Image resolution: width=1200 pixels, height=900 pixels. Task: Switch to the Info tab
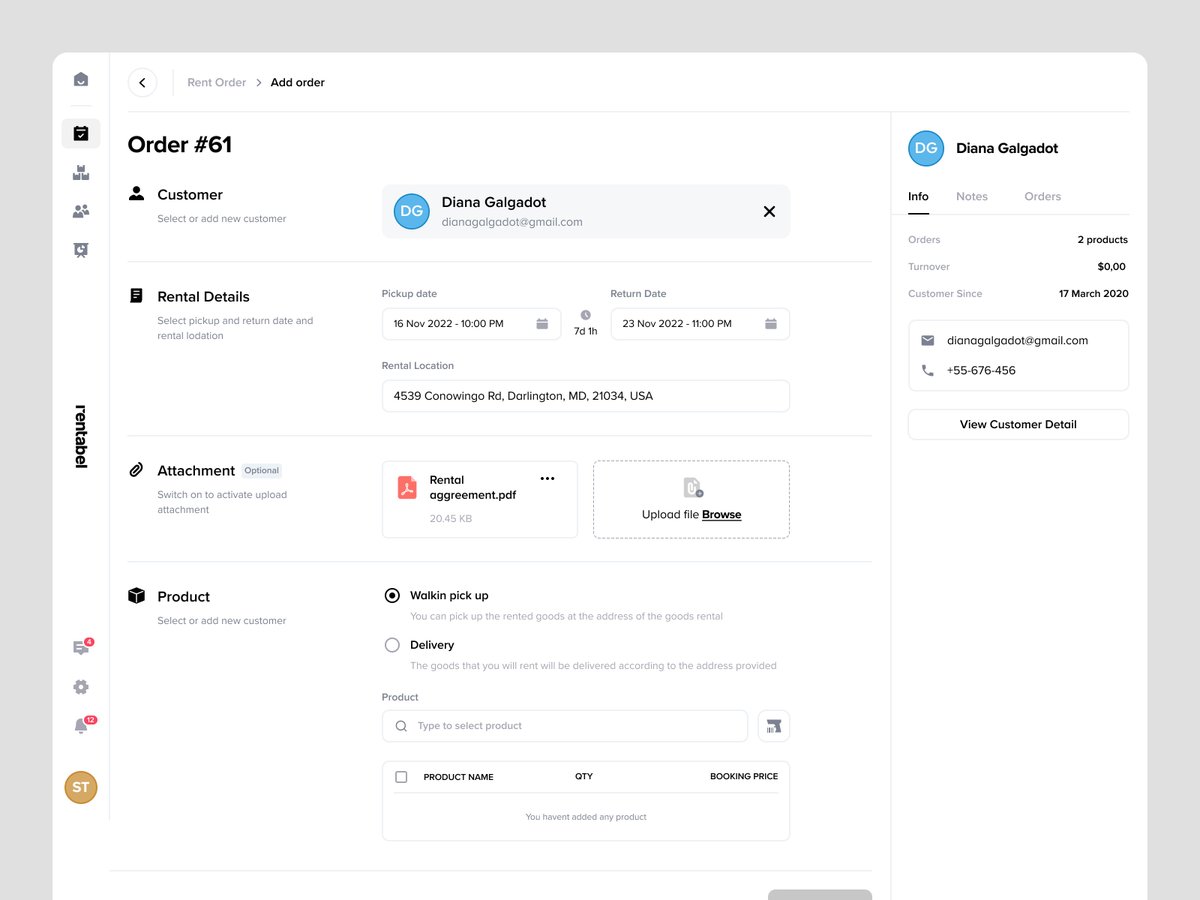tap(918, 196)
